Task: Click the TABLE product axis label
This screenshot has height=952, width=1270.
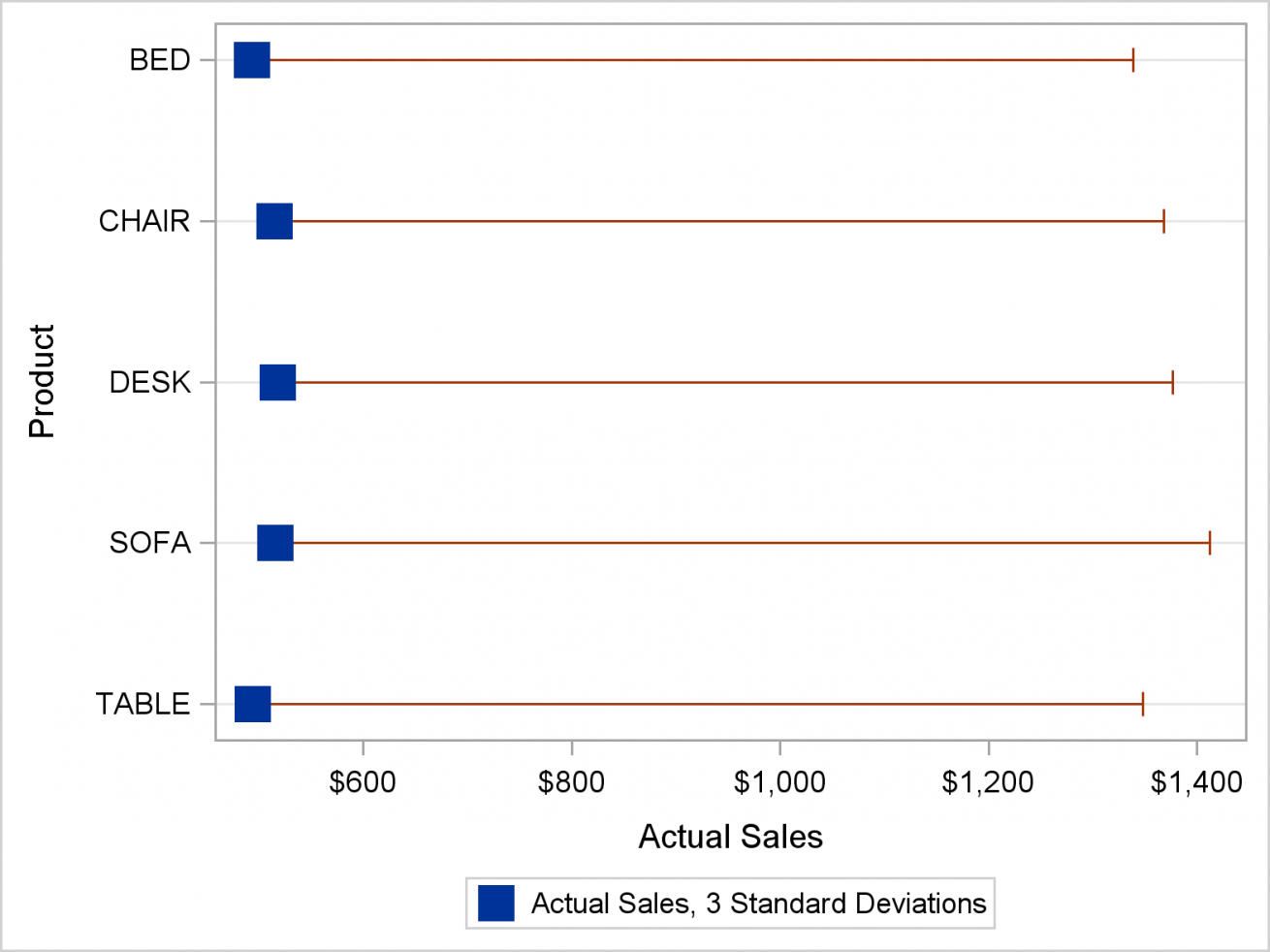Action: click(x=143, y=704)
